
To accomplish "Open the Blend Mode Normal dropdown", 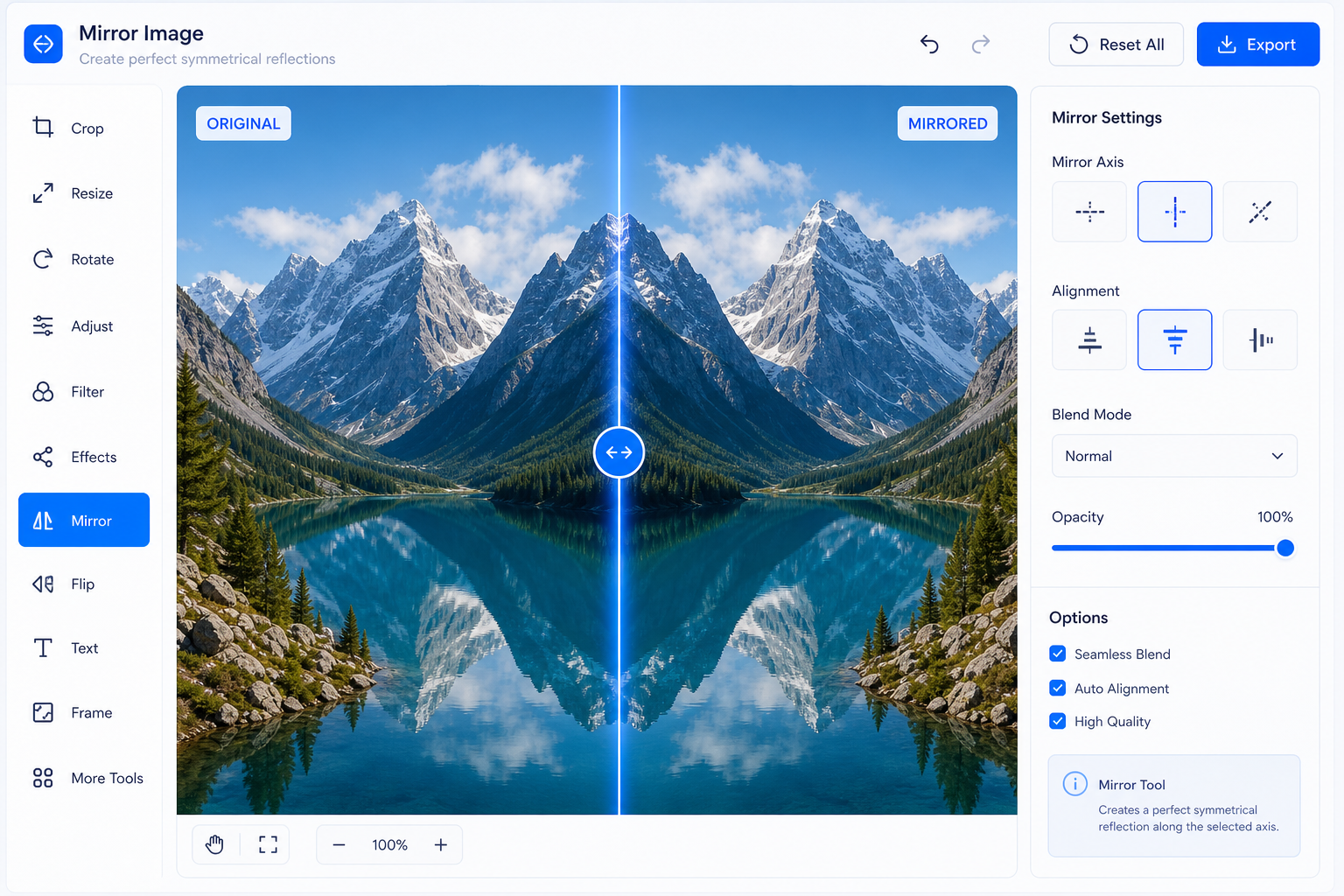I will click(x=1174, y=456).
